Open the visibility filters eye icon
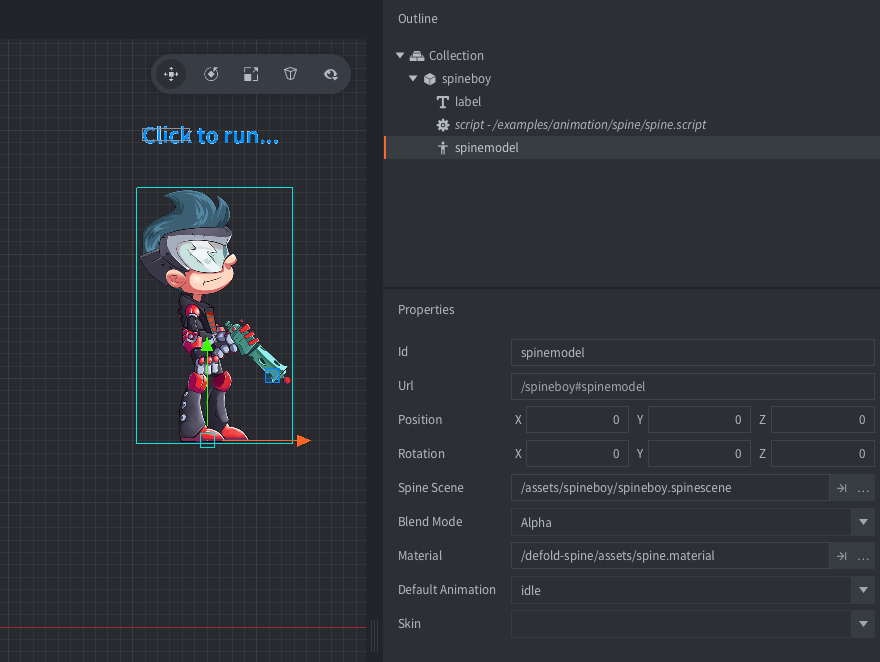 (330, 74)
